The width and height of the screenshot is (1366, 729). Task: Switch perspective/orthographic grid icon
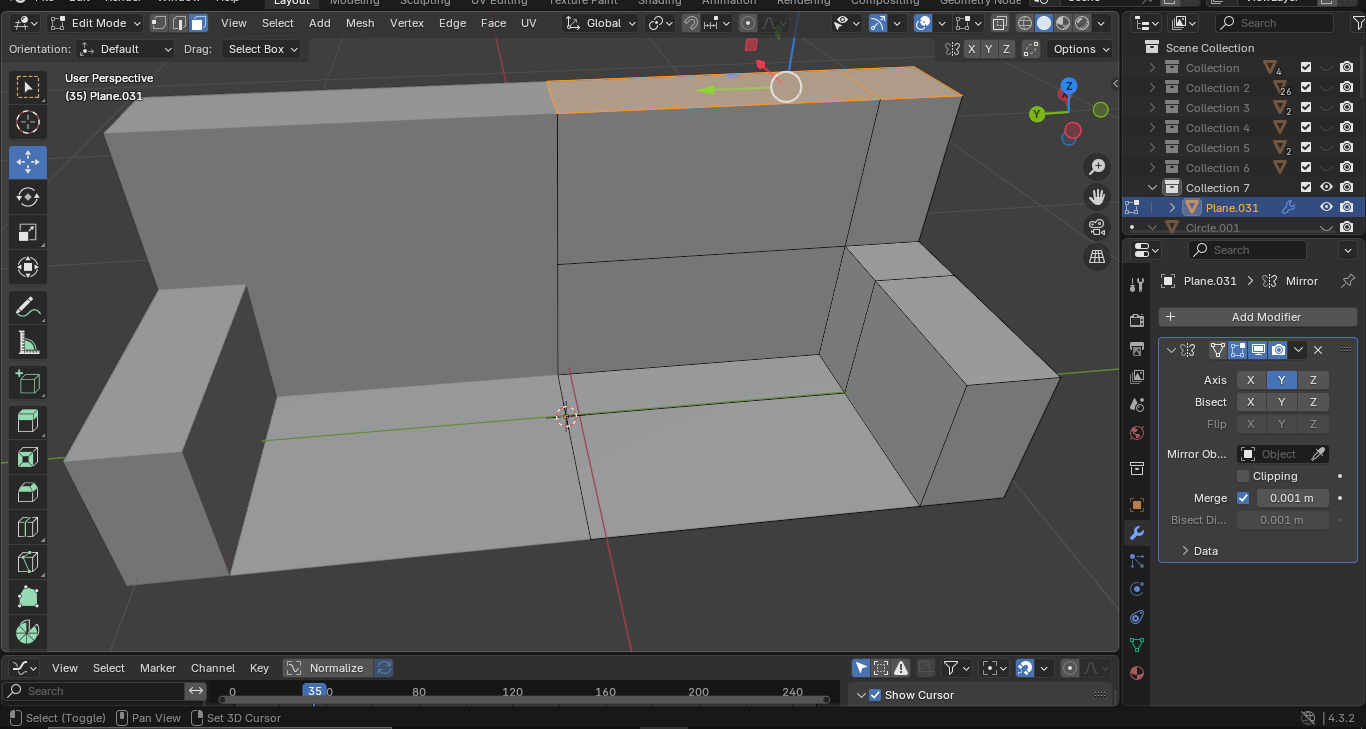[x=1097, y=257]
